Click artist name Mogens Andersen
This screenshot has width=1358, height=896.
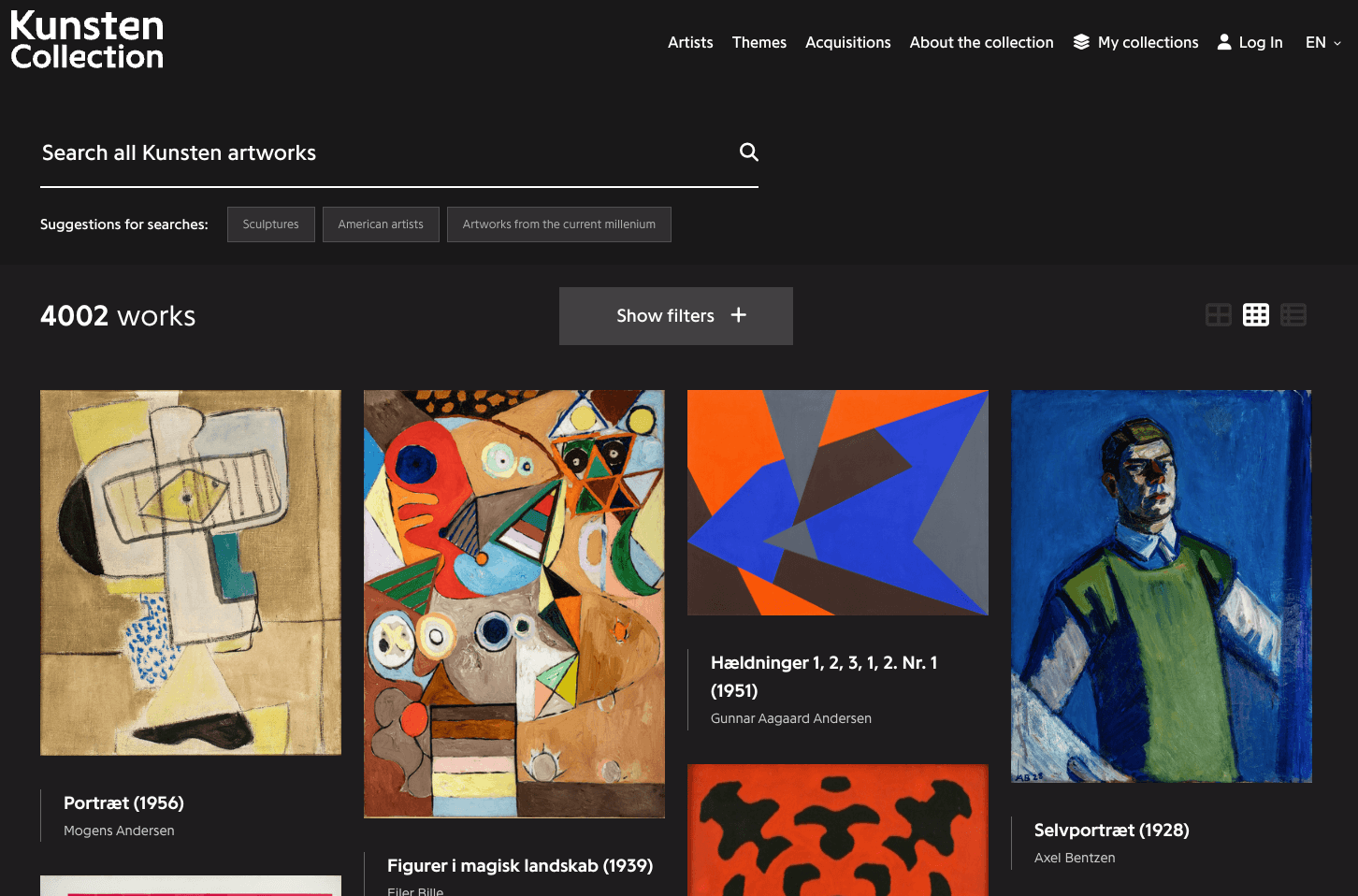point(119,831)
